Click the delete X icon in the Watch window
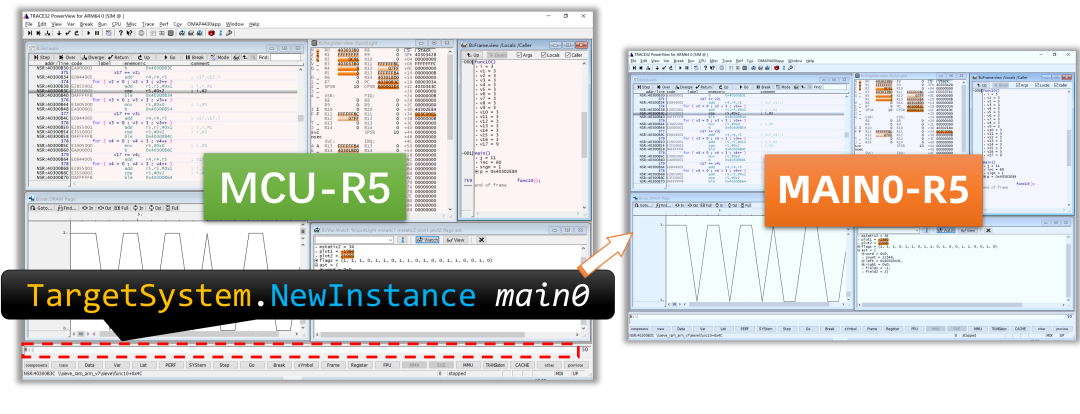Screen dimensions: 1080x414 pos(481,240)
